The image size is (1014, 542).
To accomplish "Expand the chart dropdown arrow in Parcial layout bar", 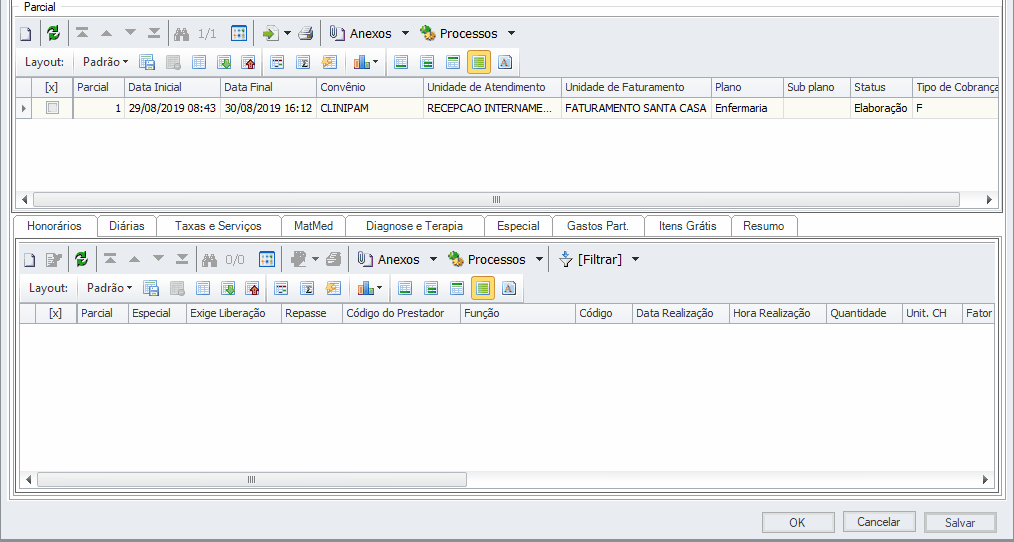I will (376, 63).
